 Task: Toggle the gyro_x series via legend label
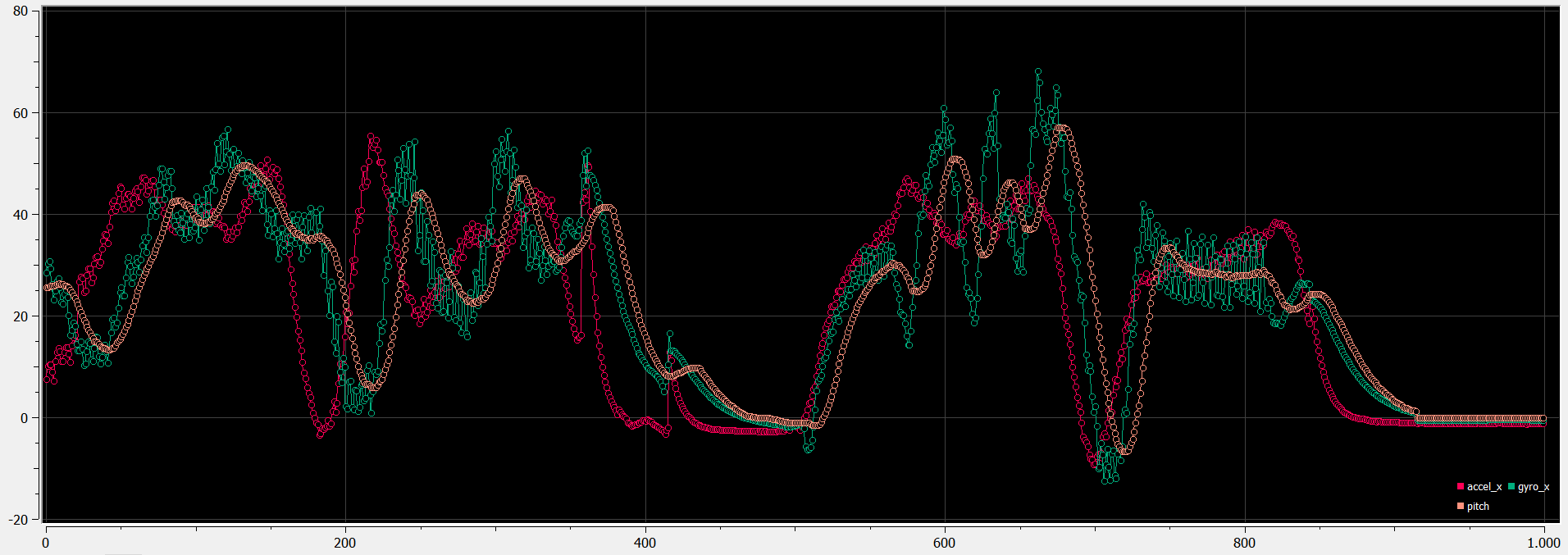[x=1534, y=487]
